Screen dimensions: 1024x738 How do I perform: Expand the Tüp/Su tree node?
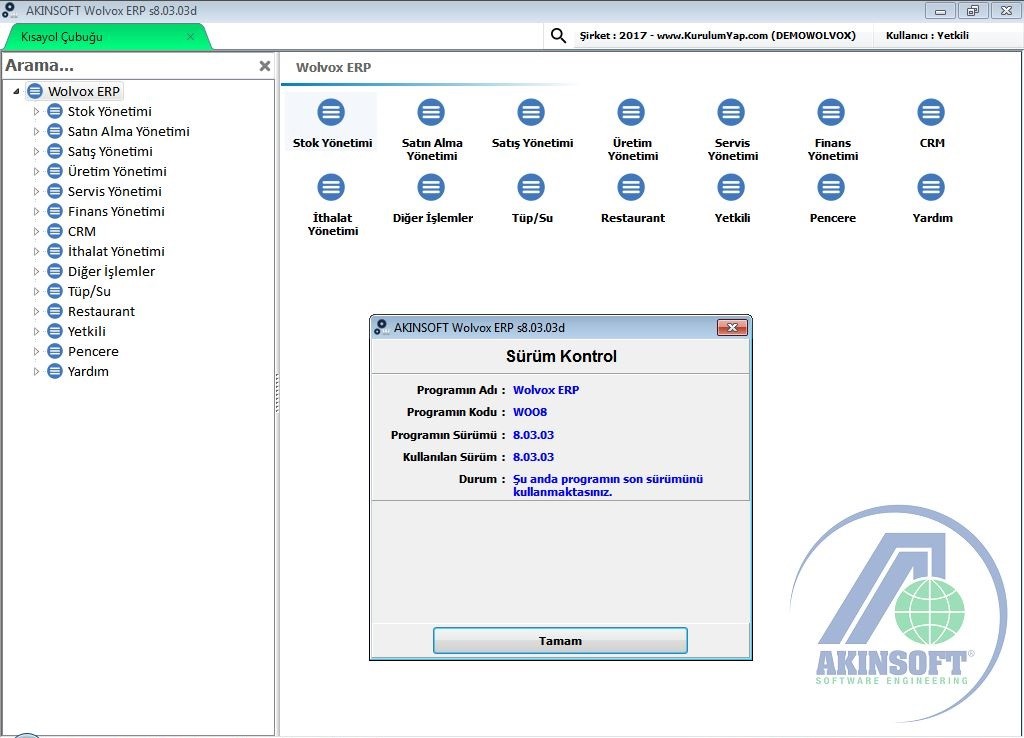coord(37,291)
